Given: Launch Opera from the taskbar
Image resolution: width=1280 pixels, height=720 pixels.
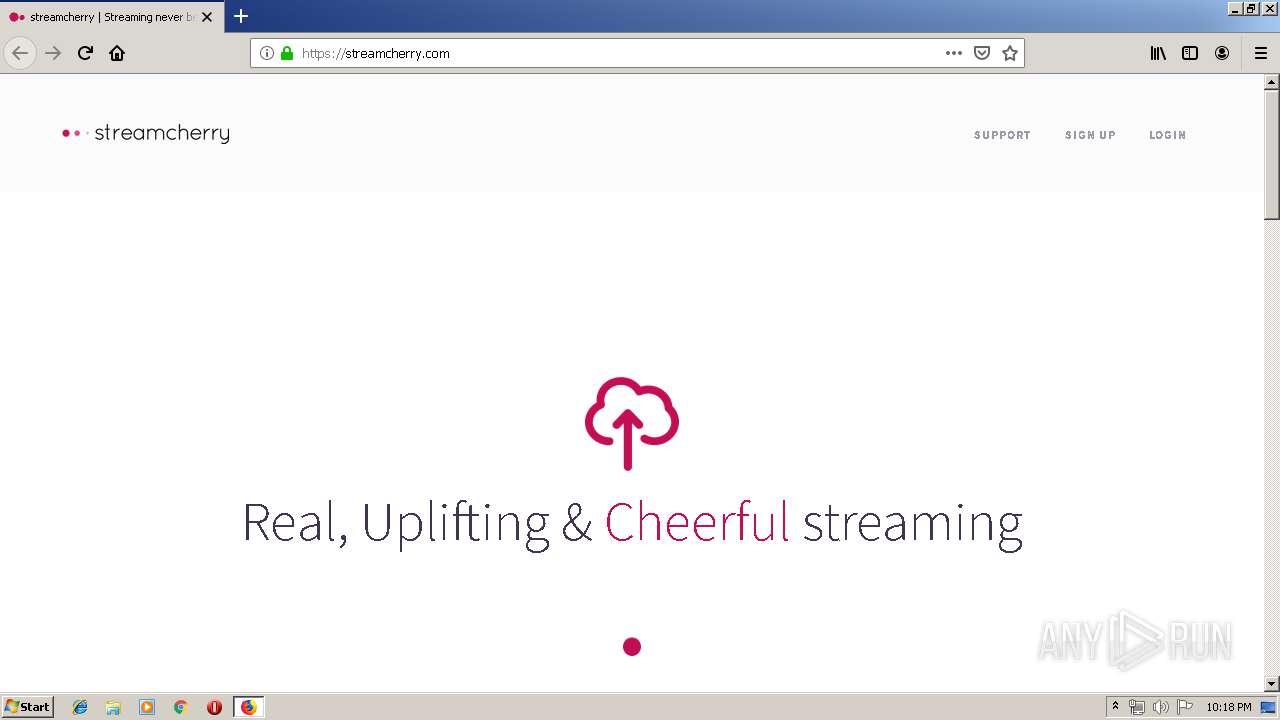Looking at the screenshot, I should tap(214, 707).
